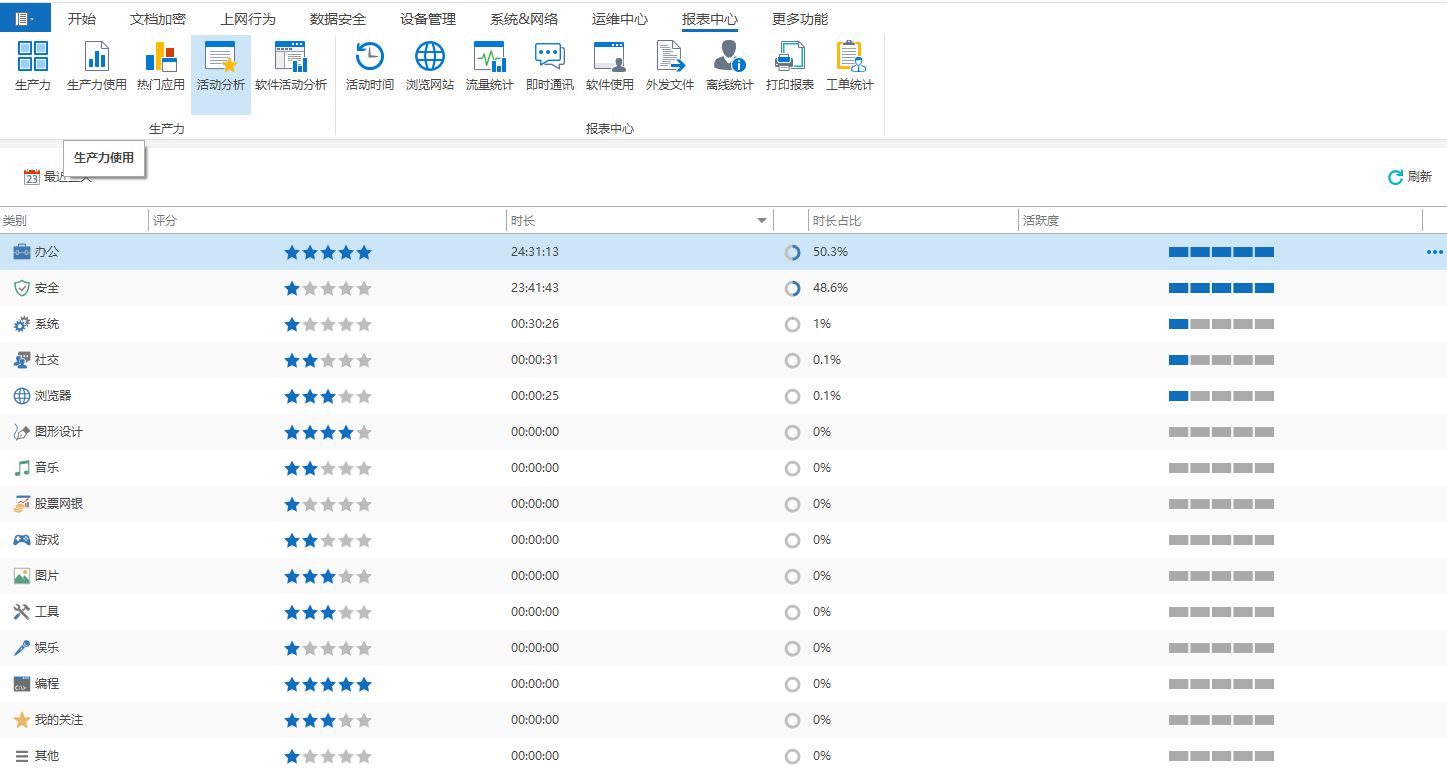The height and width of the screenshot is (781, 1447).
Task: Switch to the 数据安全 tab
Action: 338,19
